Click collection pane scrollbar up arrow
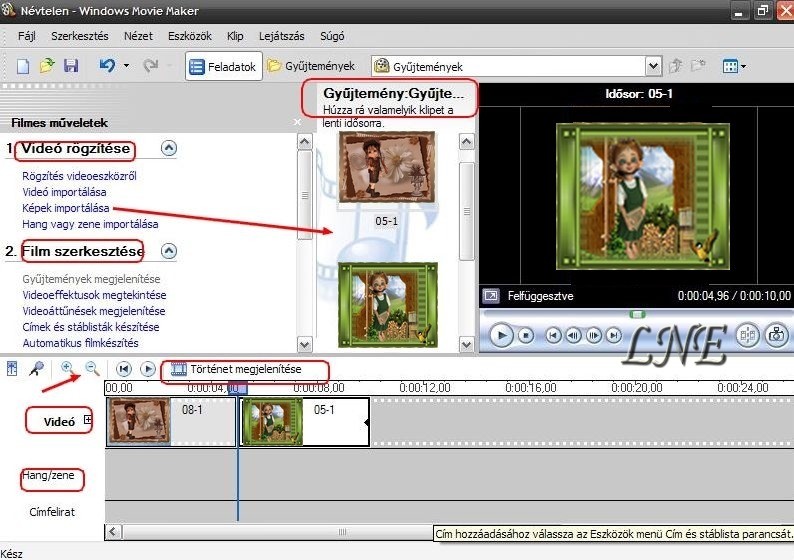Viewport: 794px width, 560px height. pyautogui.click(x=466, y=142)
